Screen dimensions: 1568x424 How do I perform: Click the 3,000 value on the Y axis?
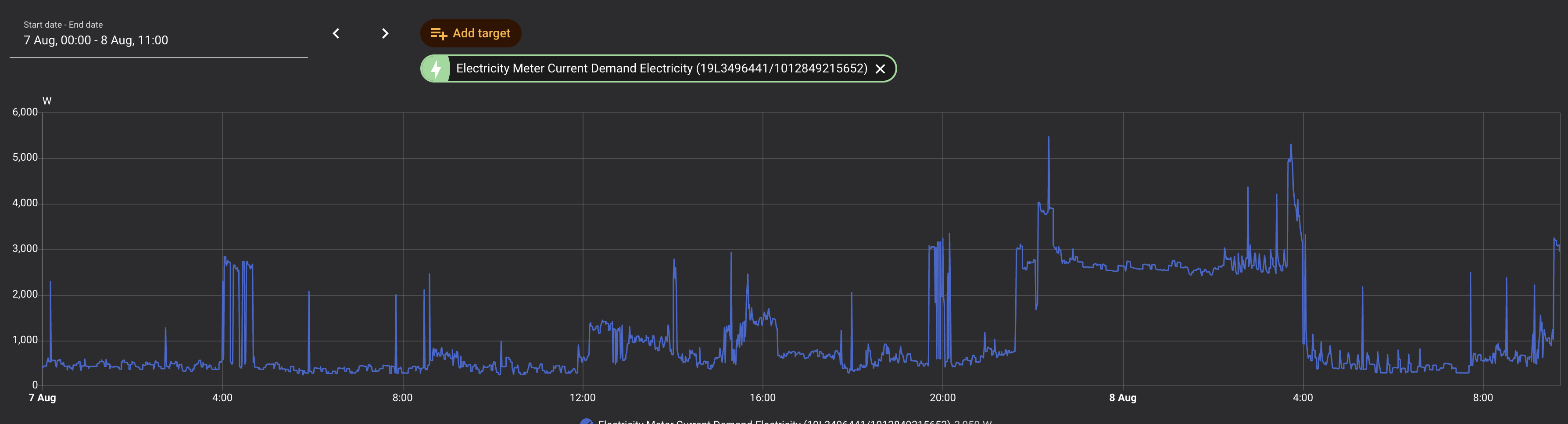point(25,248)
